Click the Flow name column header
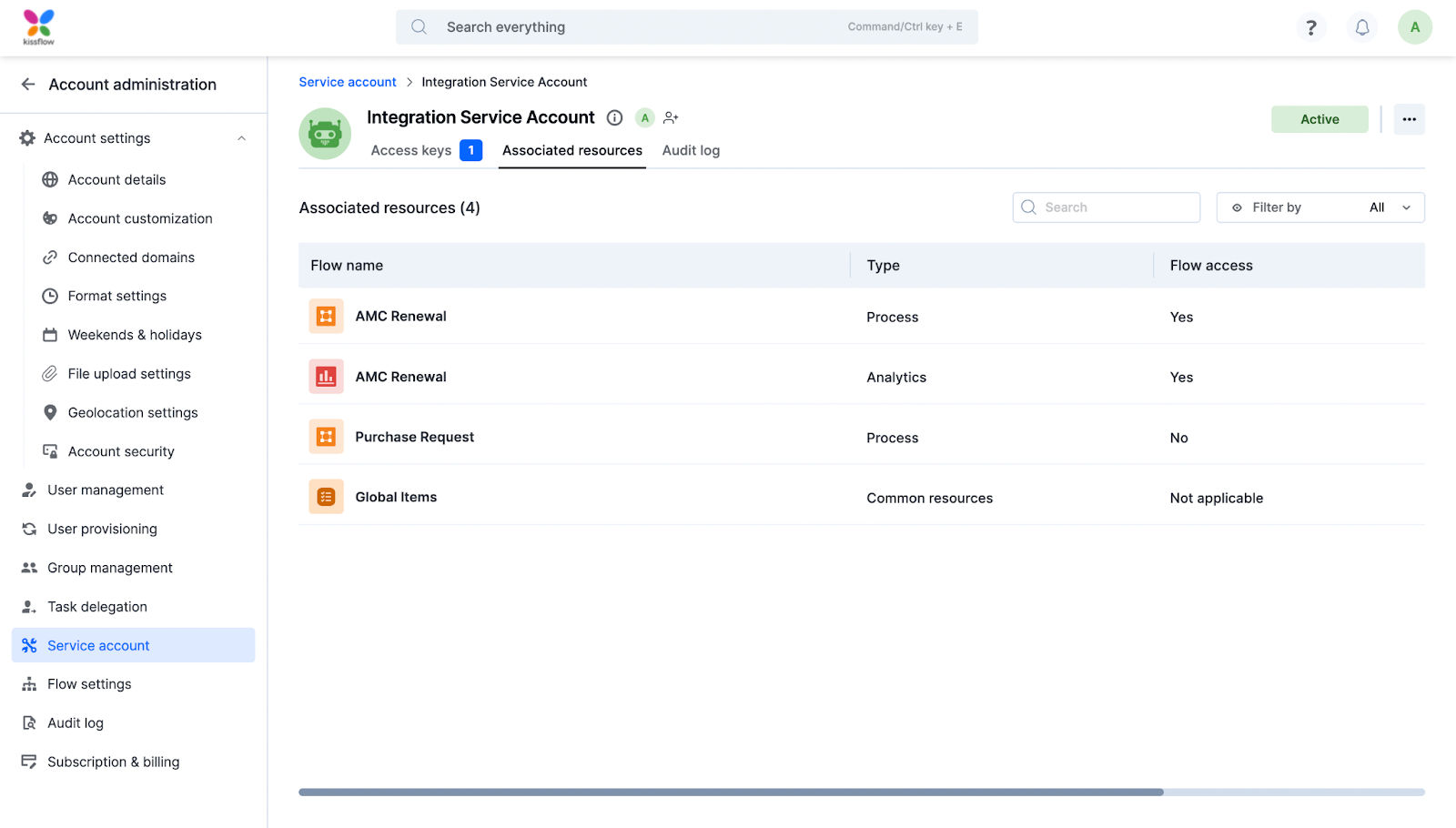The width and height of the screenshot is (1456, 828). (x=347, y=266)
